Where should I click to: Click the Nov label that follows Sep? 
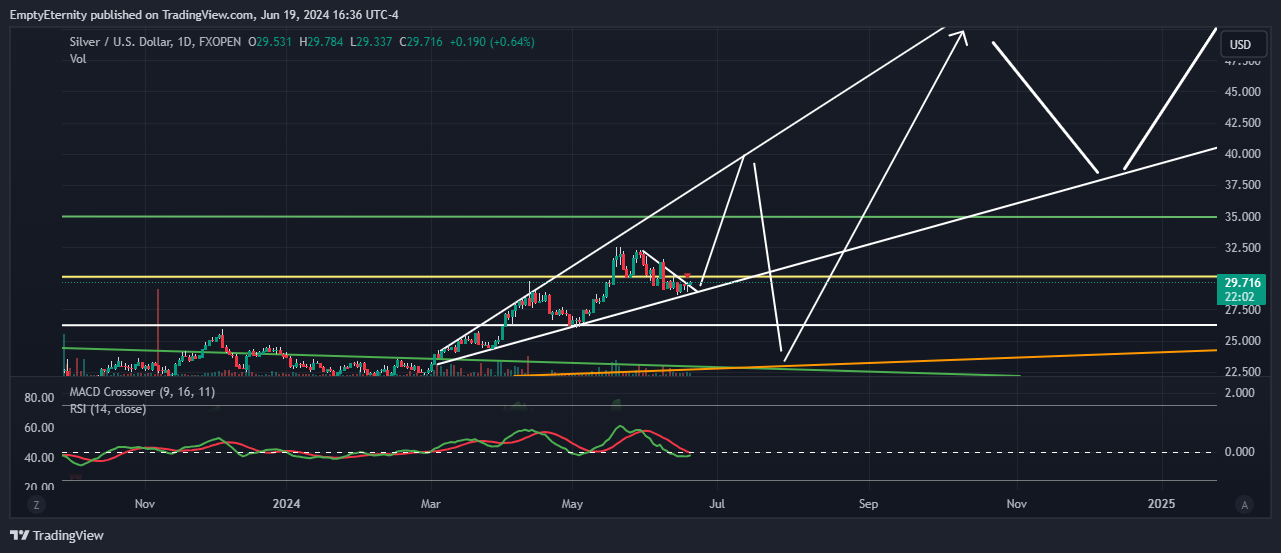1016,504
